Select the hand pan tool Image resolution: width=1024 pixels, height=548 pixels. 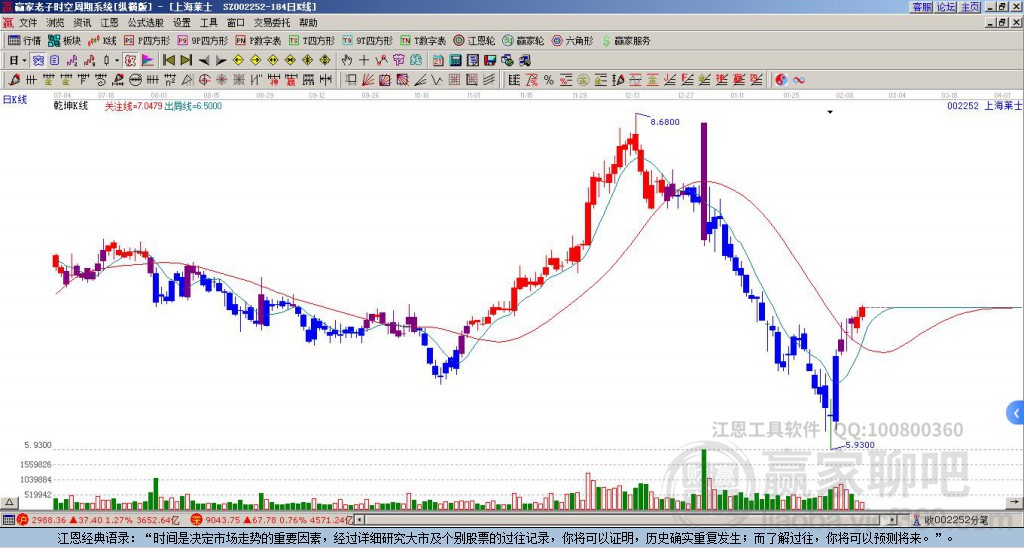[x=347, y=61]
